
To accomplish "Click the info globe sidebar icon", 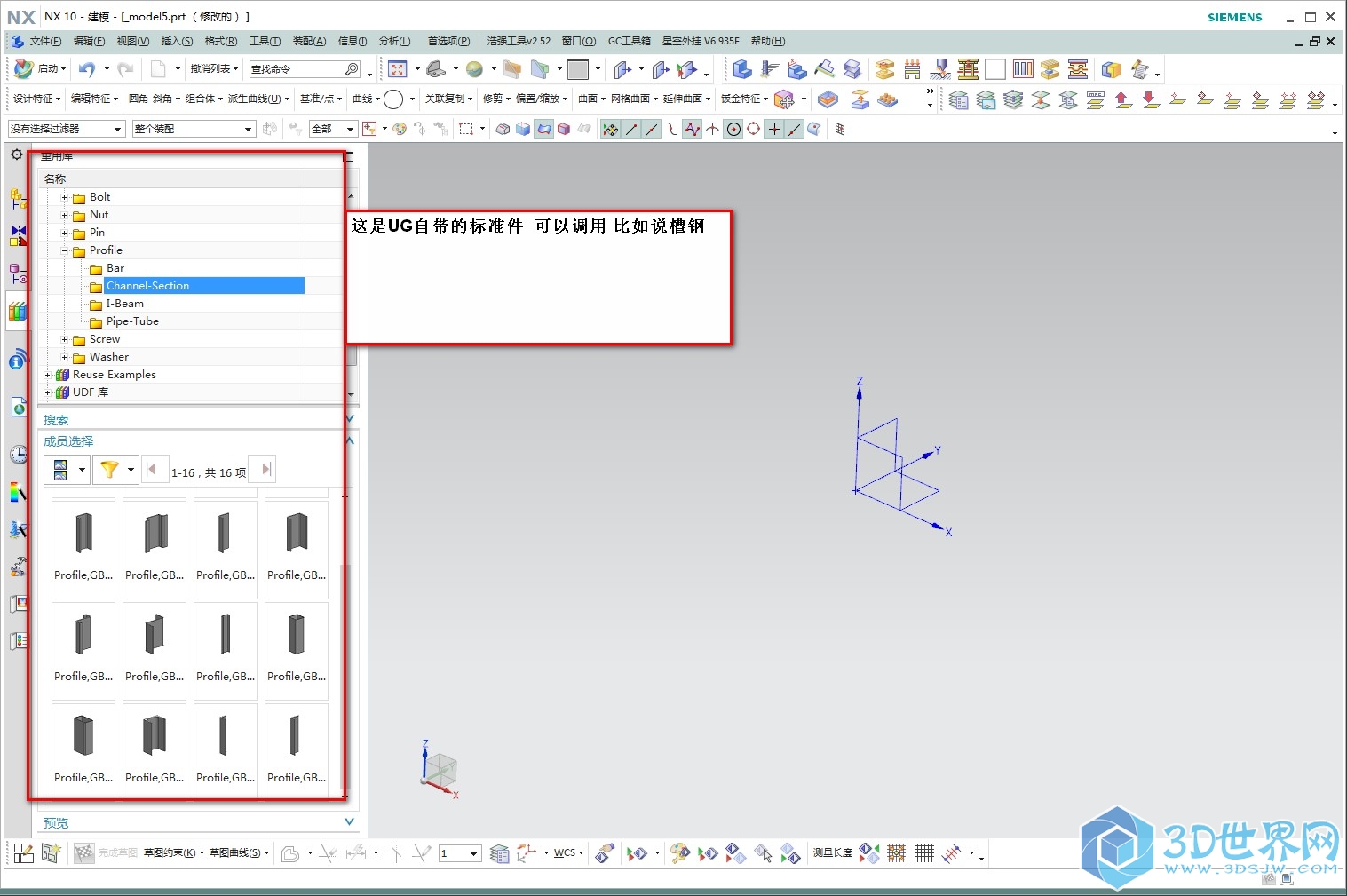I will [18, 360].
